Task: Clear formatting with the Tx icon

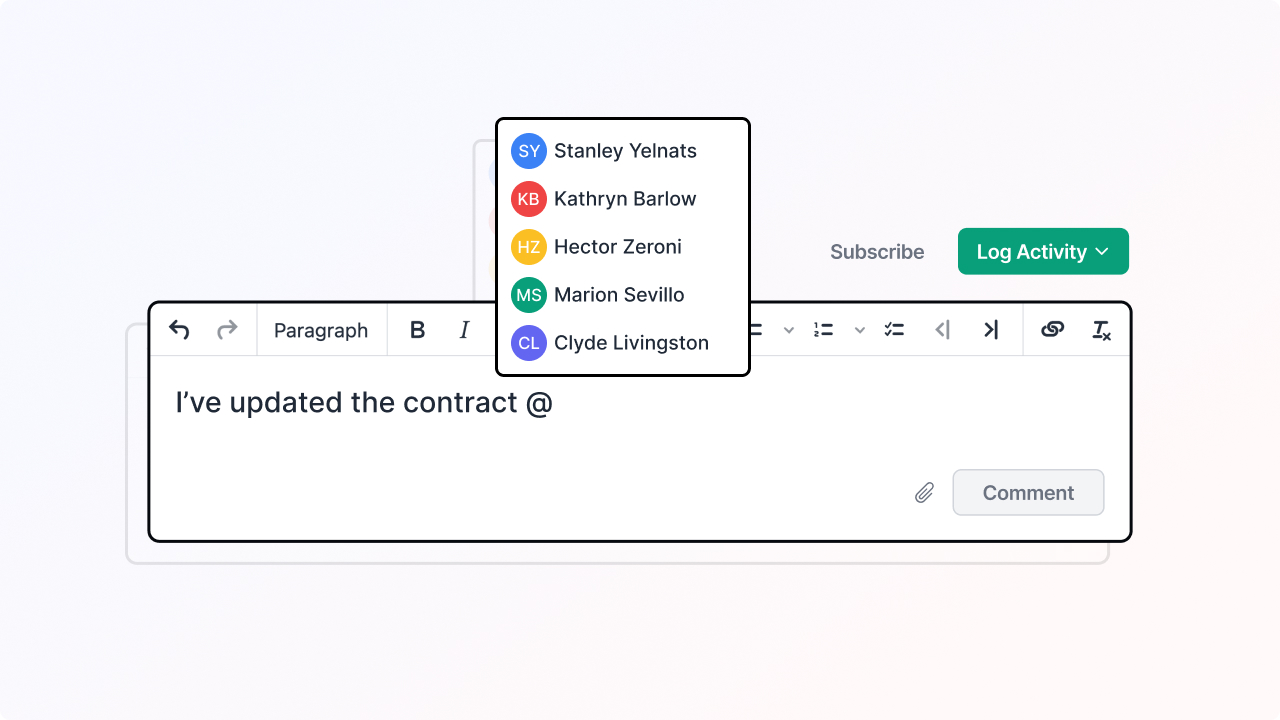Action: click(x=1101, y=330)
